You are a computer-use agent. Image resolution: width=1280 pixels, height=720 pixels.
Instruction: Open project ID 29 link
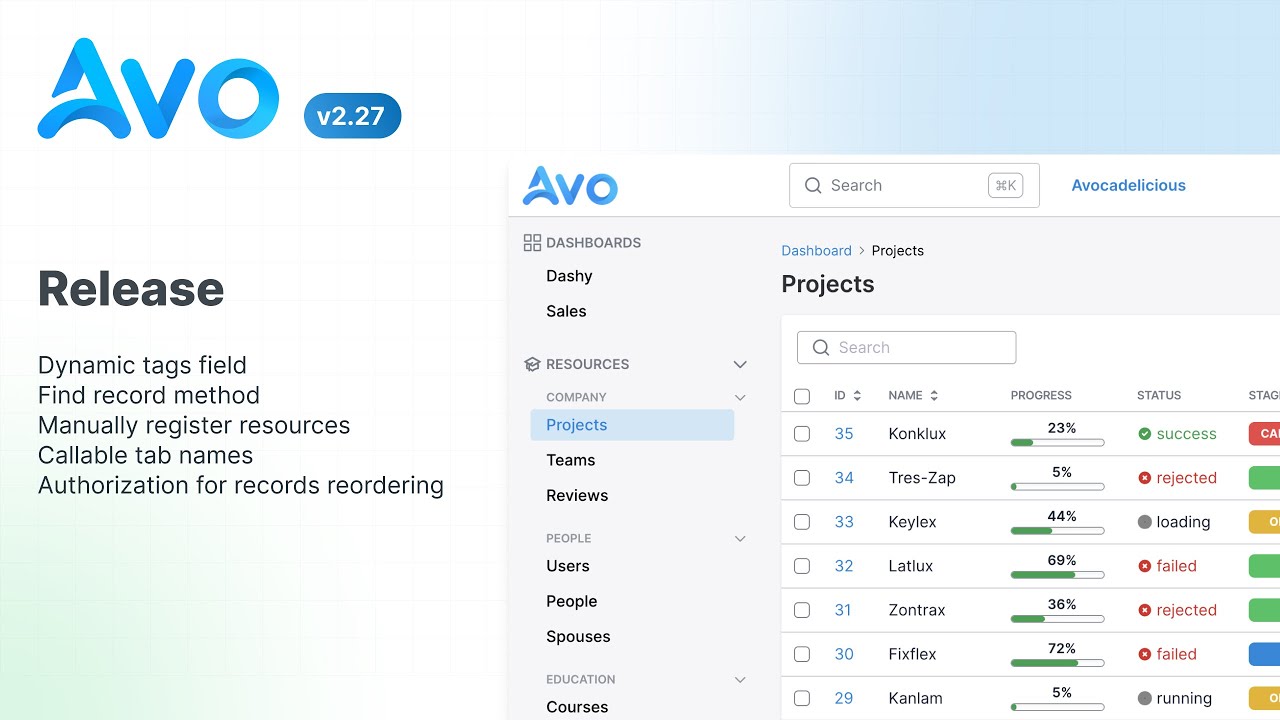click(844, 698)
